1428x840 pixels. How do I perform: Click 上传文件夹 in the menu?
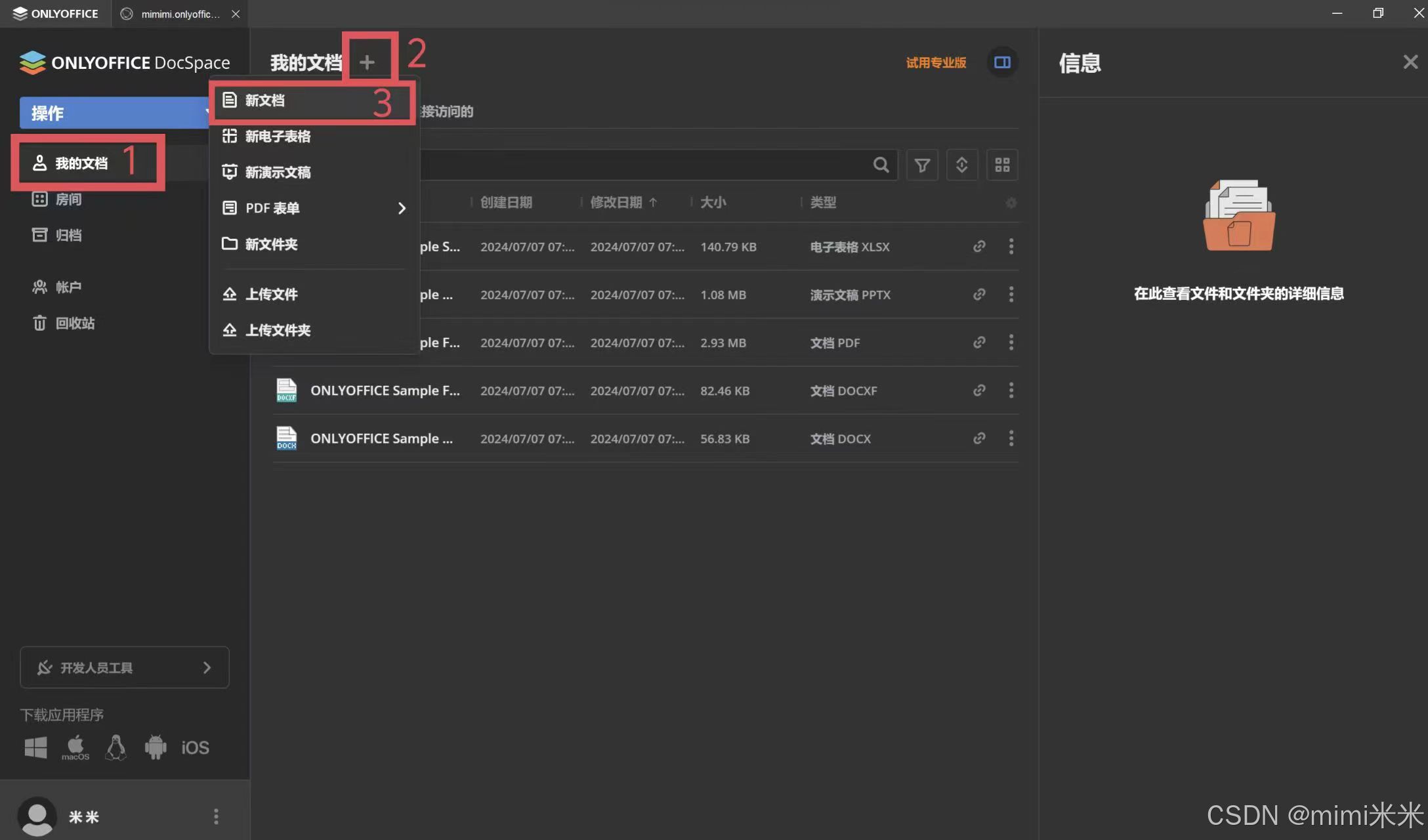(313, 330)
